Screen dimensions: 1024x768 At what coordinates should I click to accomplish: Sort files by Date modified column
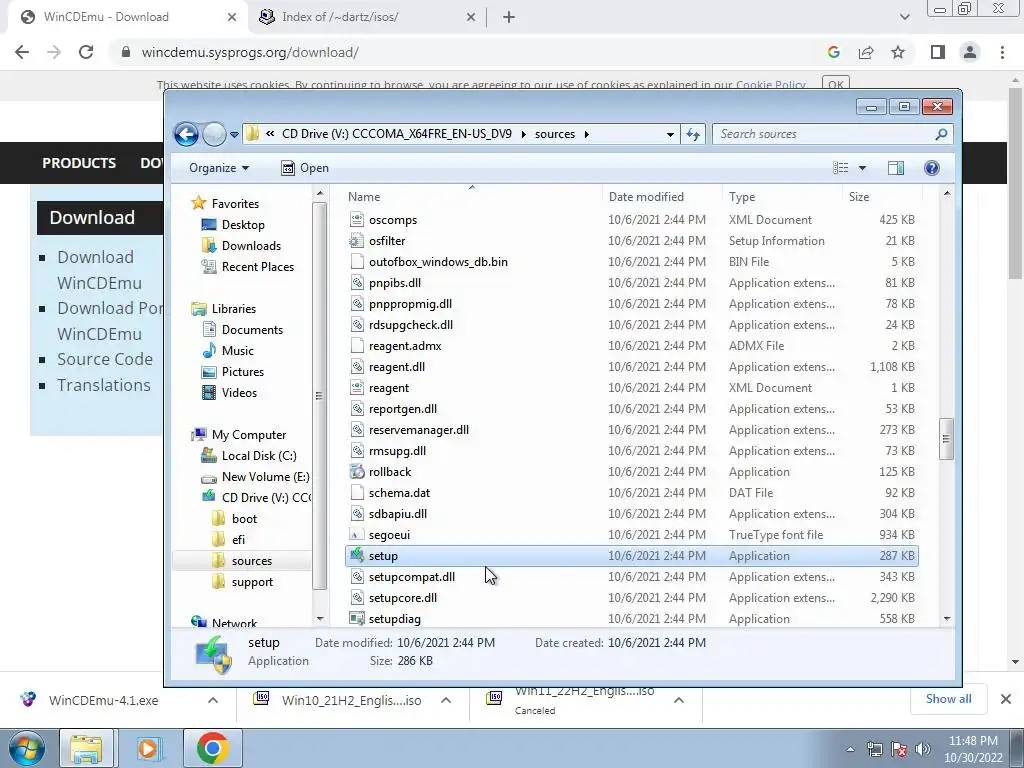pyautogui.click(x=646, y=197)
